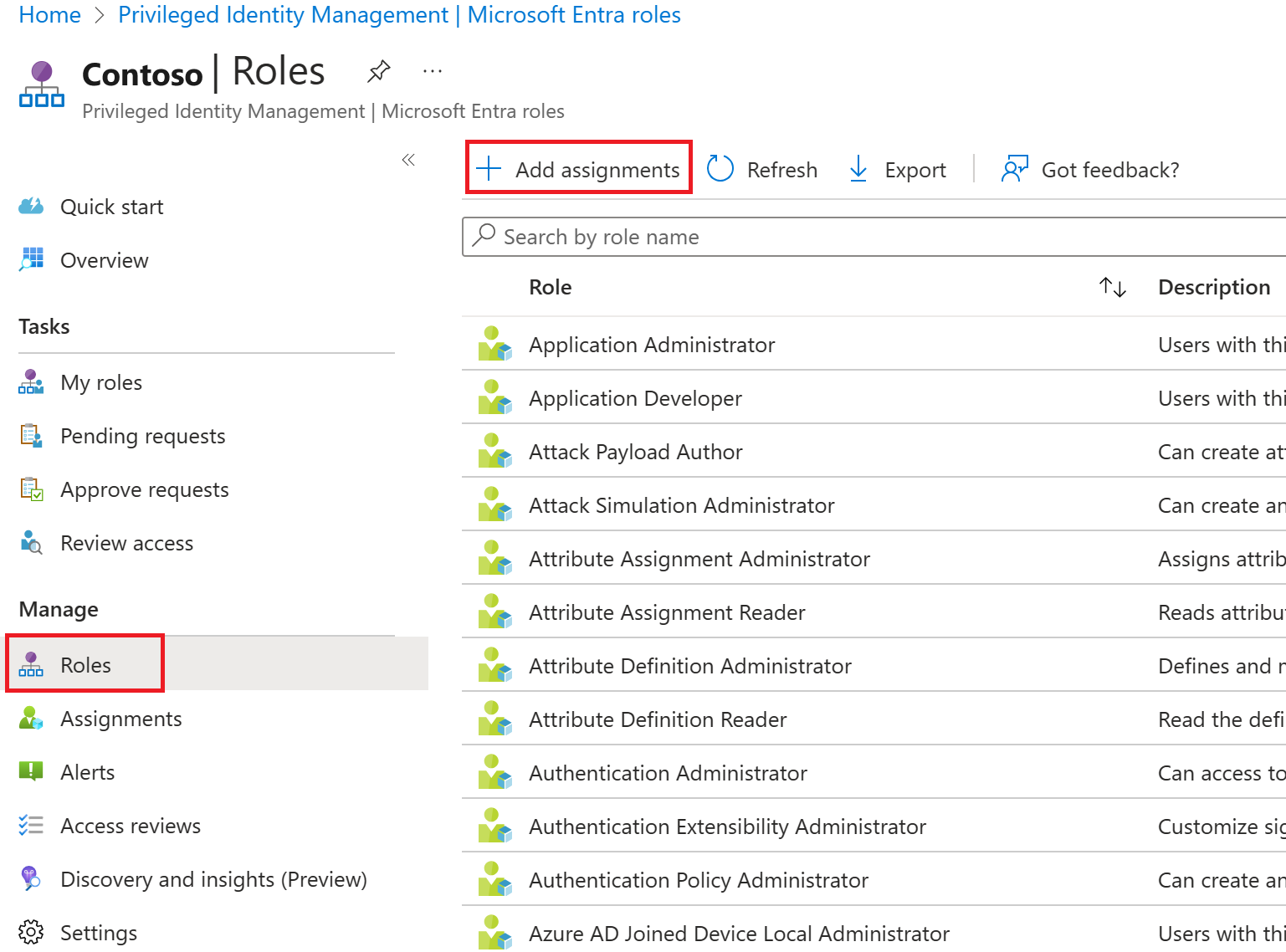
Task: Go to the Home breadcrumb link
Action: coord(49,15)
